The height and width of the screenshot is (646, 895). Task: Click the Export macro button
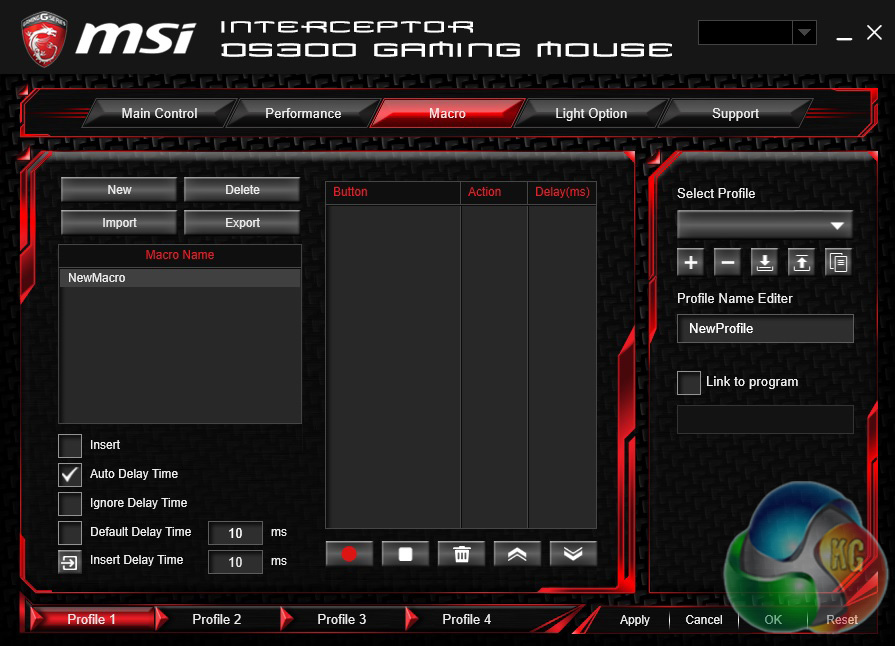click(x=242, y=223)
